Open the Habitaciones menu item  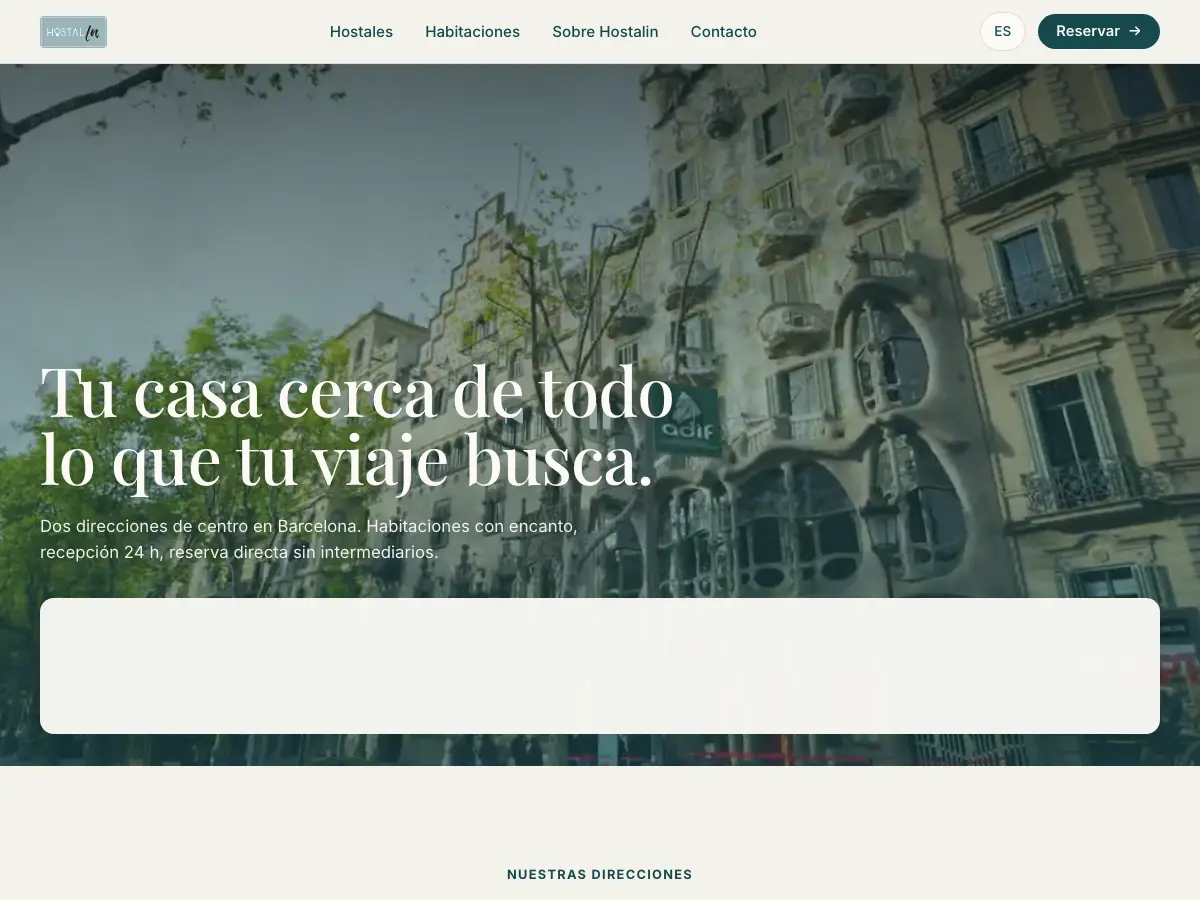click(x=472, y=32)
